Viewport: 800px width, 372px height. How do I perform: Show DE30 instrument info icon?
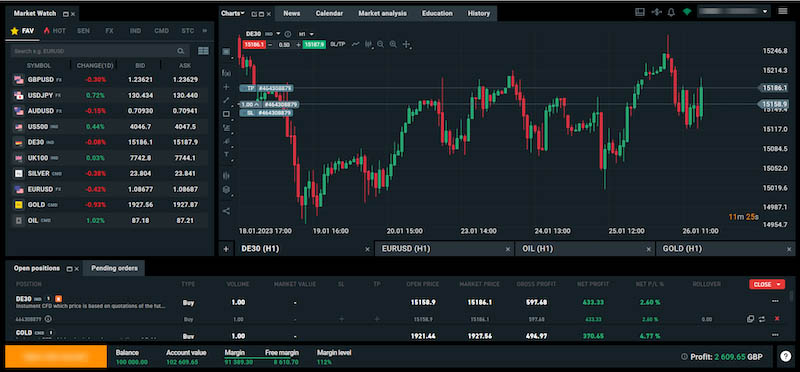[287, 34]
